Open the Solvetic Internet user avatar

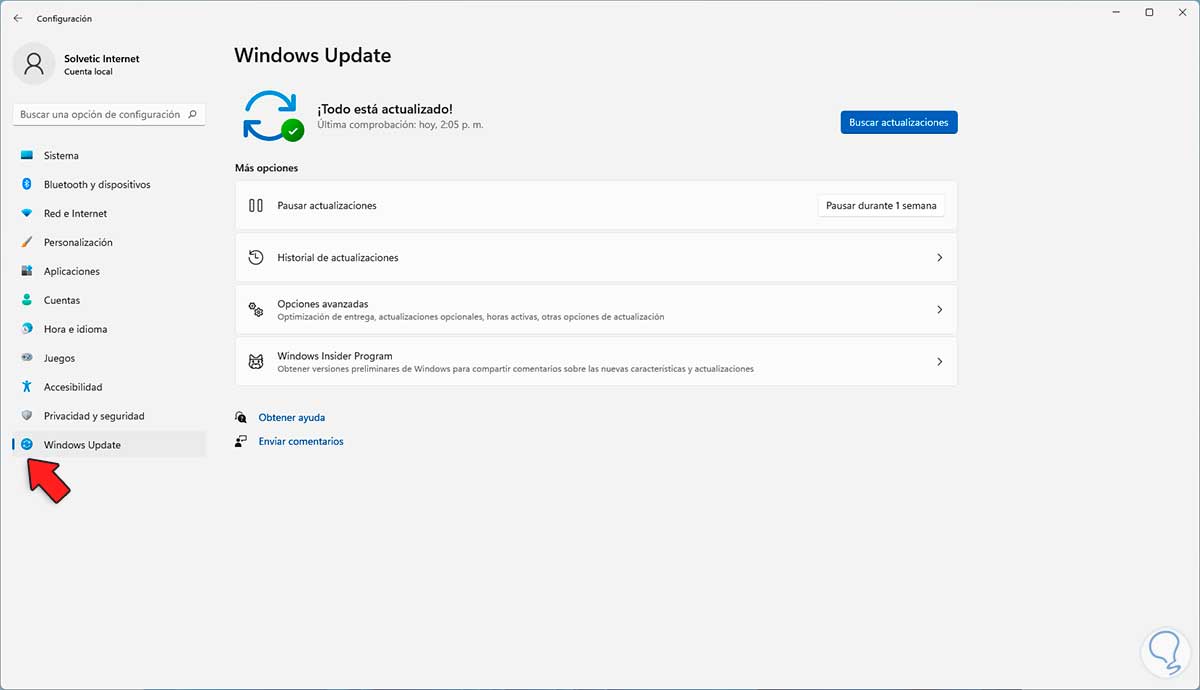pos(34,64)
